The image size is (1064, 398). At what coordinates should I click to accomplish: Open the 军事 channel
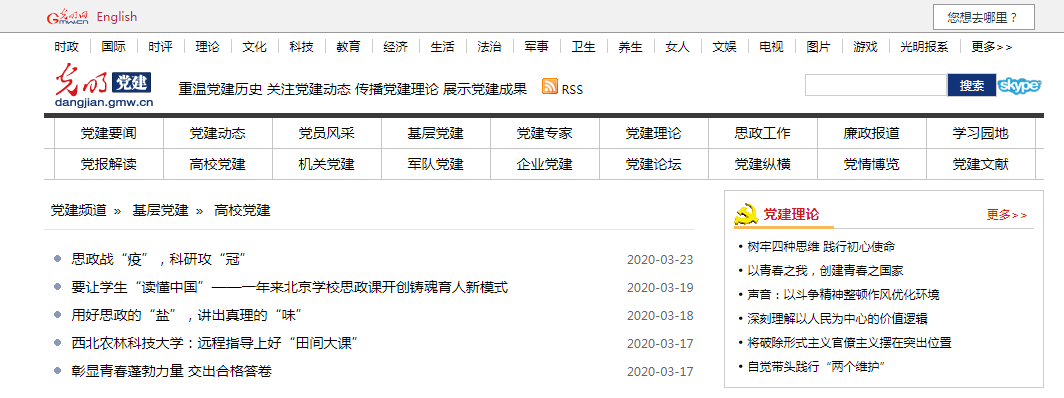point(536,47)
